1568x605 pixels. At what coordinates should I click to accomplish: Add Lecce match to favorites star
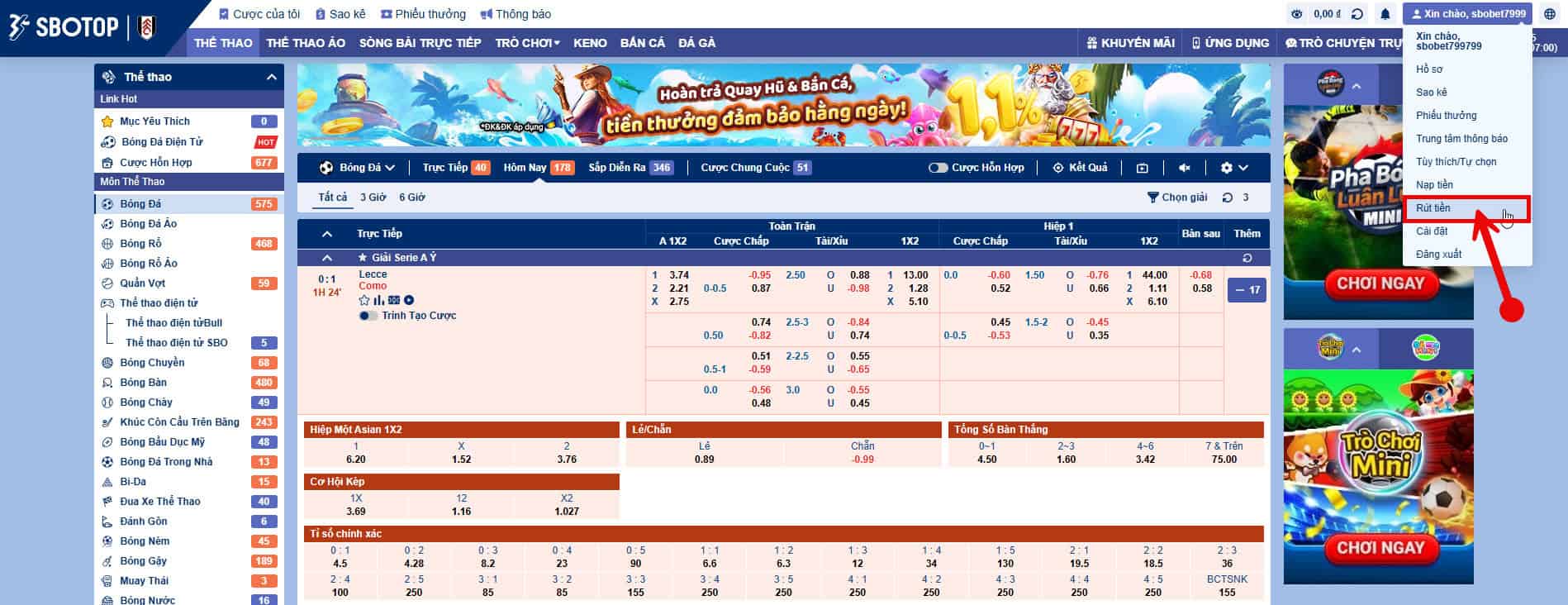tap(364, 300)
